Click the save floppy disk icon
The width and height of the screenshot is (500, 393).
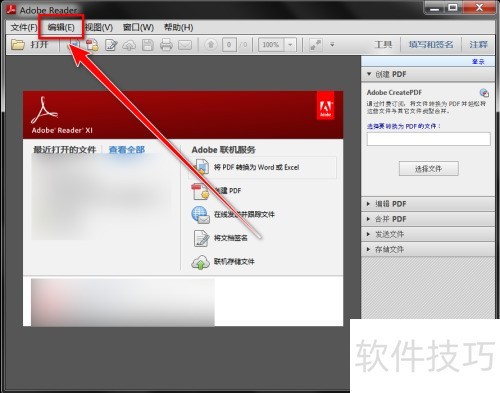point(147,45)
